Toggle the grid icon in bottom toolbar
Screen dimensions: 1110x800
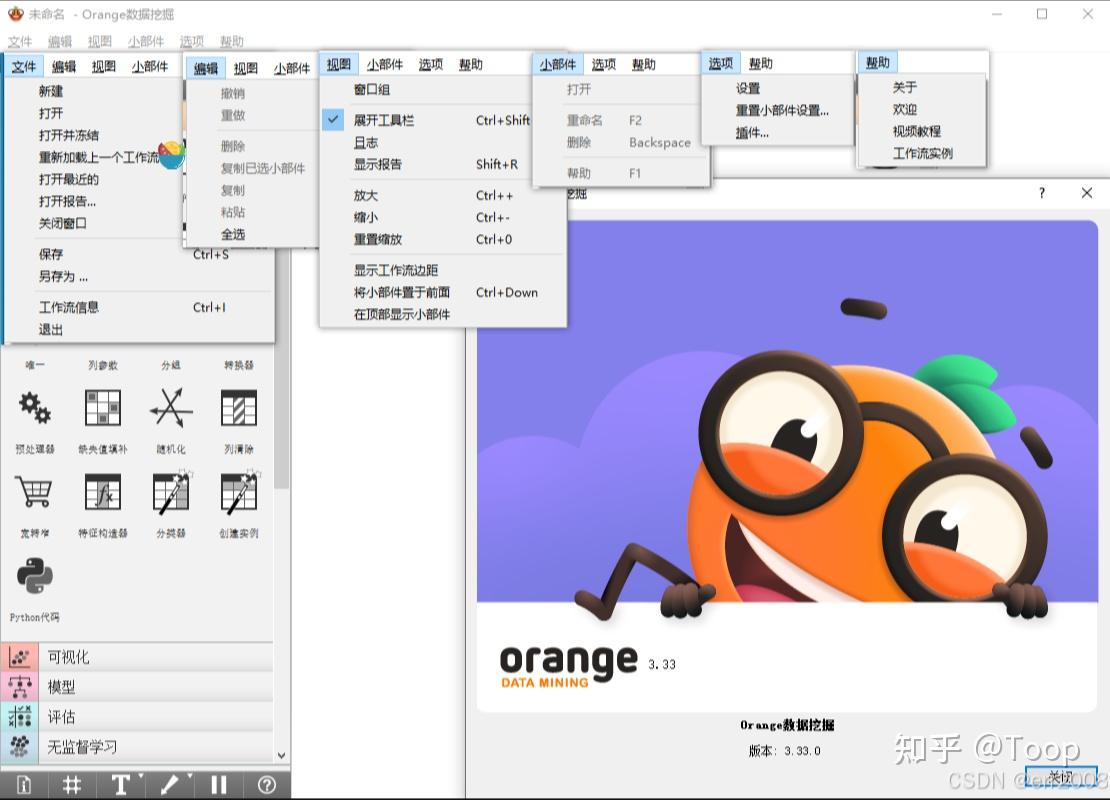[x=72, y=785]
